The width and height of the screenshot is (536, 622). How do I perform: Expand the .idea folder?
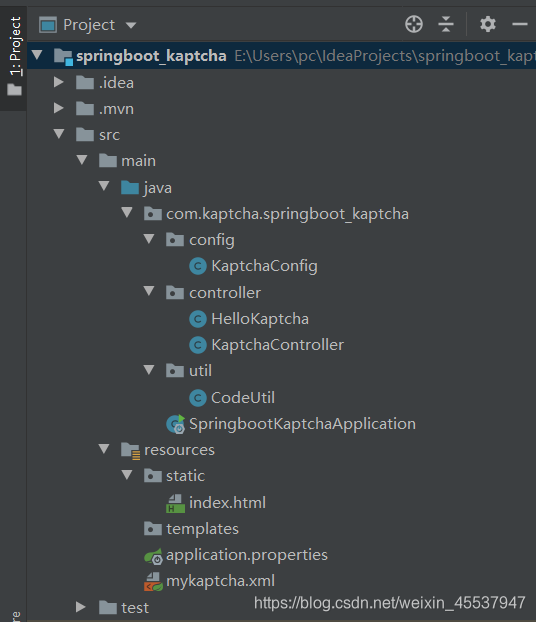[59, 82]
